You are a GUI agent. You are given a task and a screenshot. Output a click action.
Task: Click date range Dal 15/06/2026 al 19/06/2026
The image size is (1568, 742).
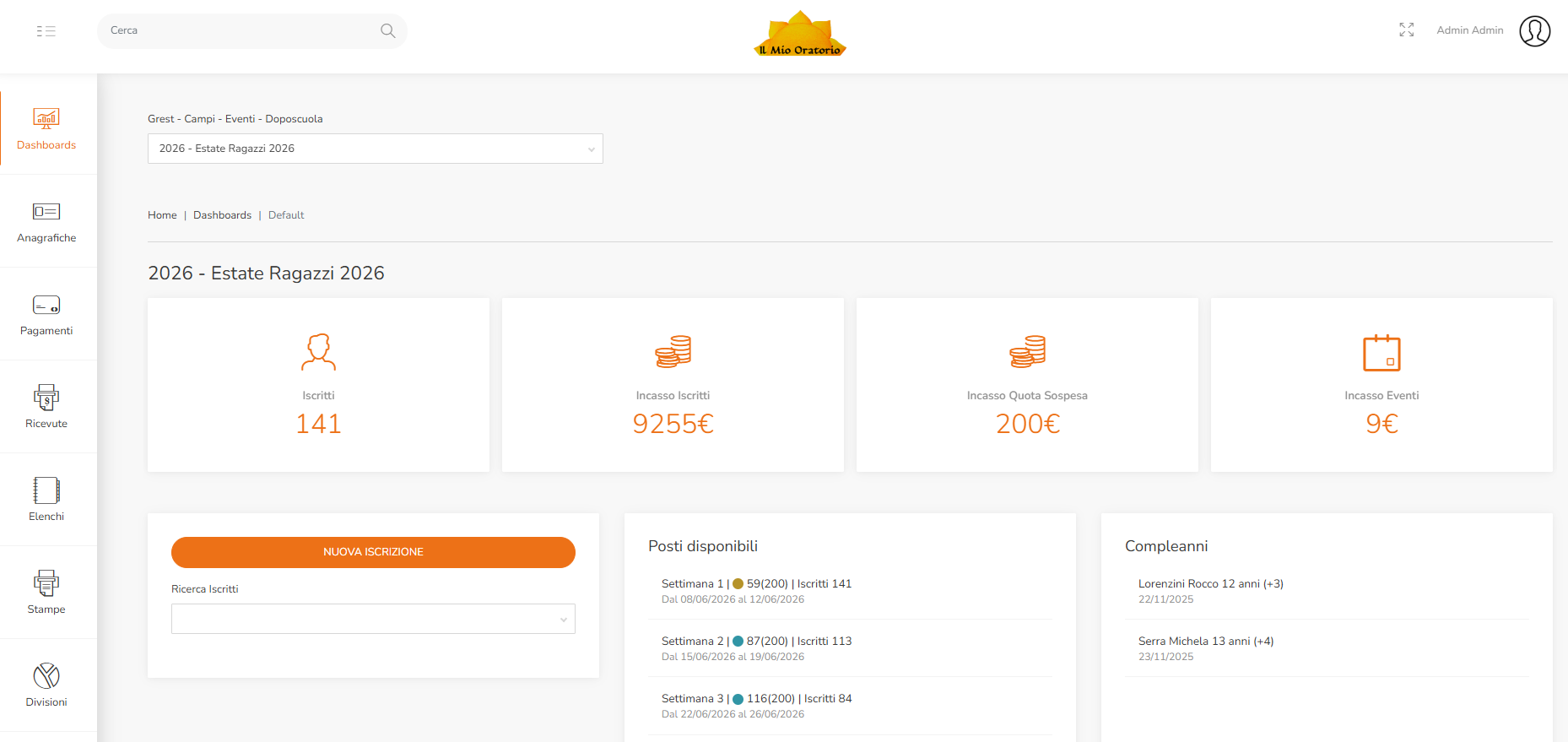tap(733, 657)
